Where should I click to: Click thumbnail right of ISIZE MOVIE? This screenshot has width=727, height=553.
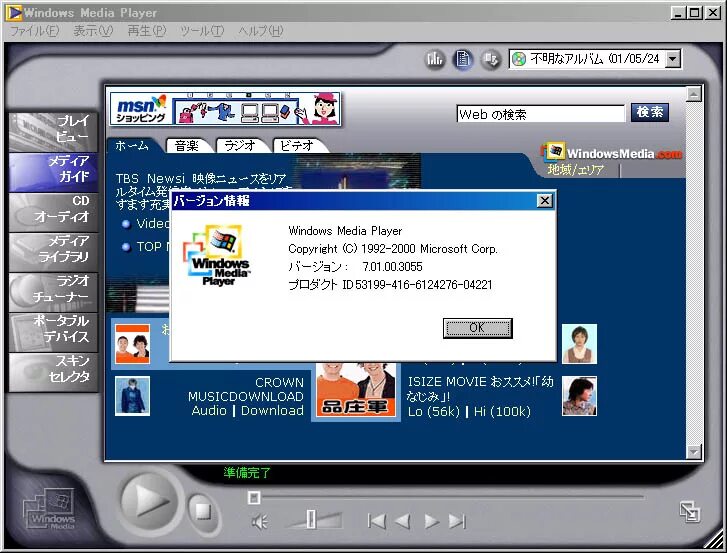[580, 396]
